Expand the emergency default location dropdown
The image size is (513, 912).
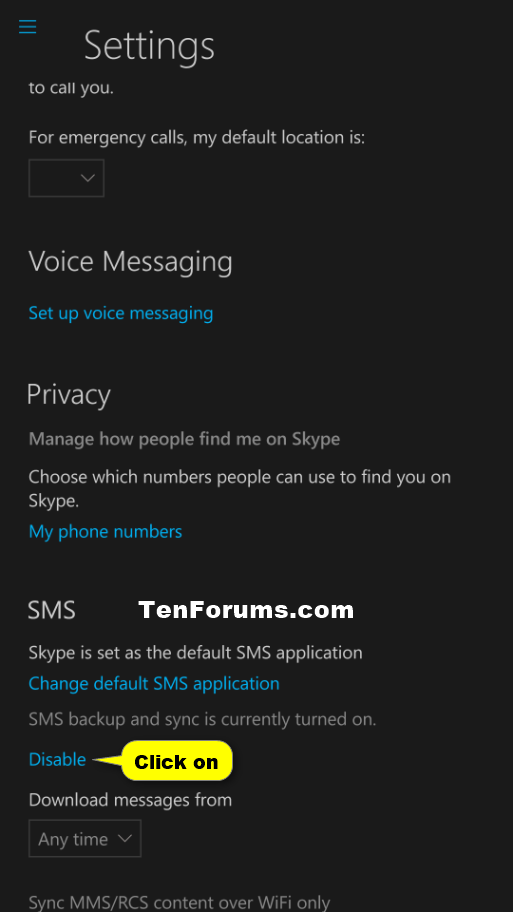(66, 178)
